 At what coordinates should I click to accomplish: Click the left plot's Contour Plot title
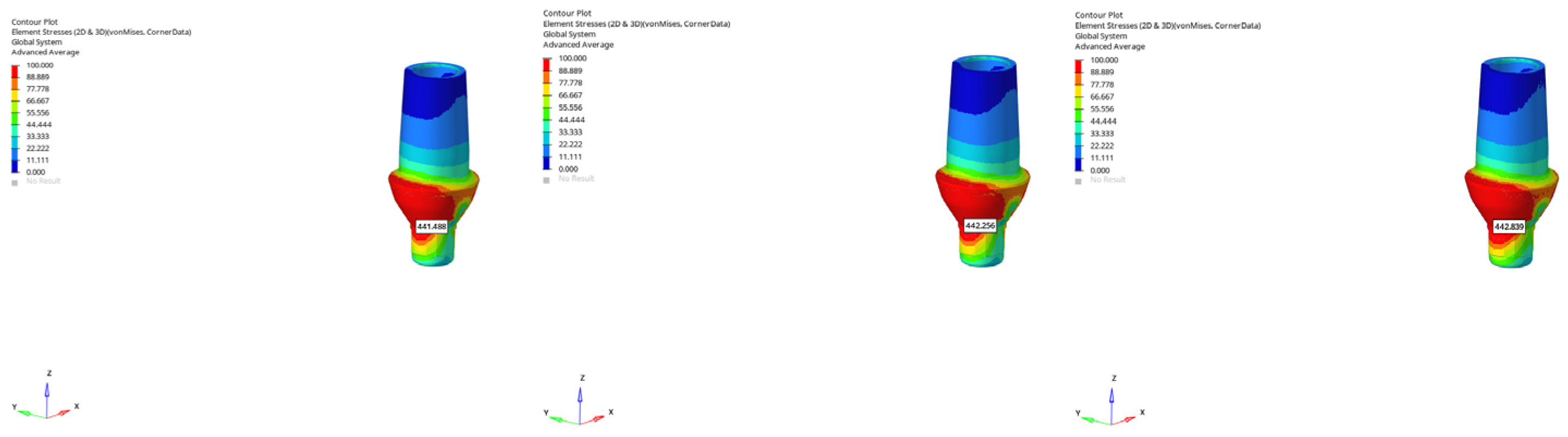click(x=35, y=22)
